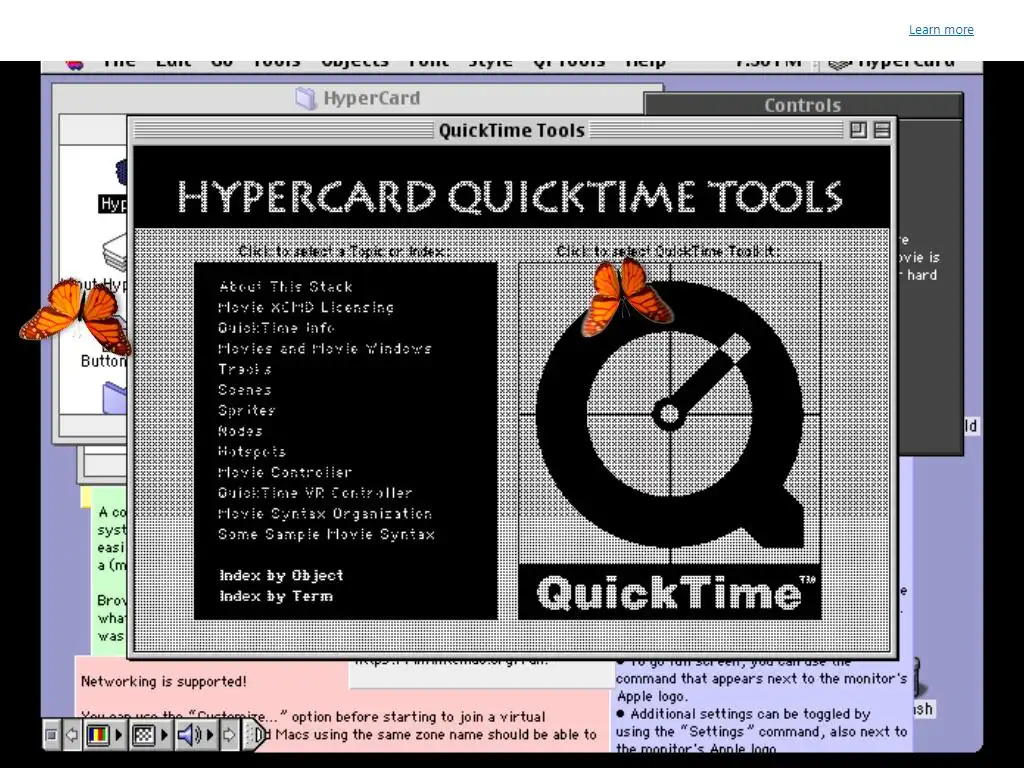The width and height of the screenshot is (1024, 768).
Task: Click the QuickTime Tools window title bar
Action: click(511, 130)
